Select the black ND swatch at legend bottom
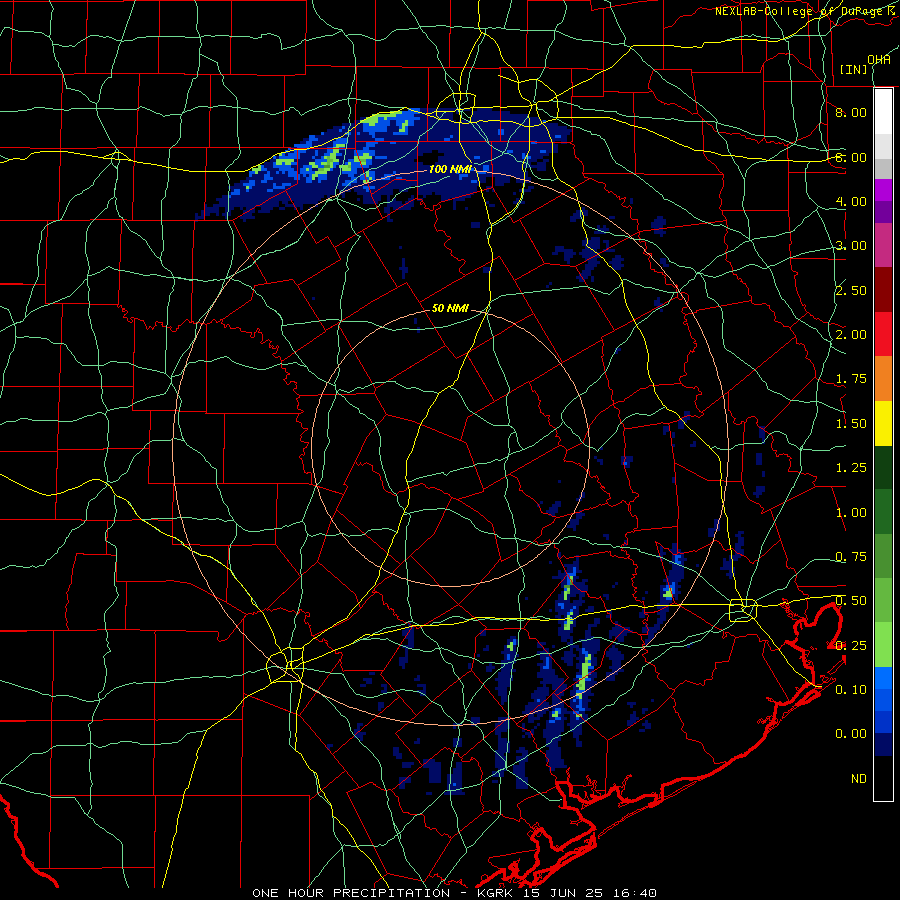The height and width of the screenshot is (900, 900). click(883, 778)
